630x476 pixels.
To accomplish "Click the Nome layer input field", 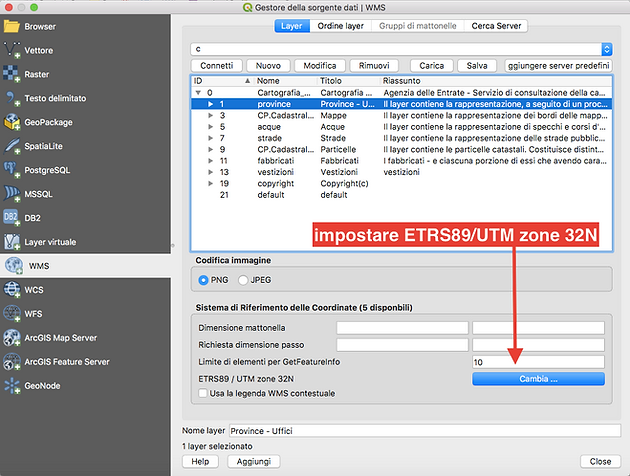I will click(x=425, y=431).
